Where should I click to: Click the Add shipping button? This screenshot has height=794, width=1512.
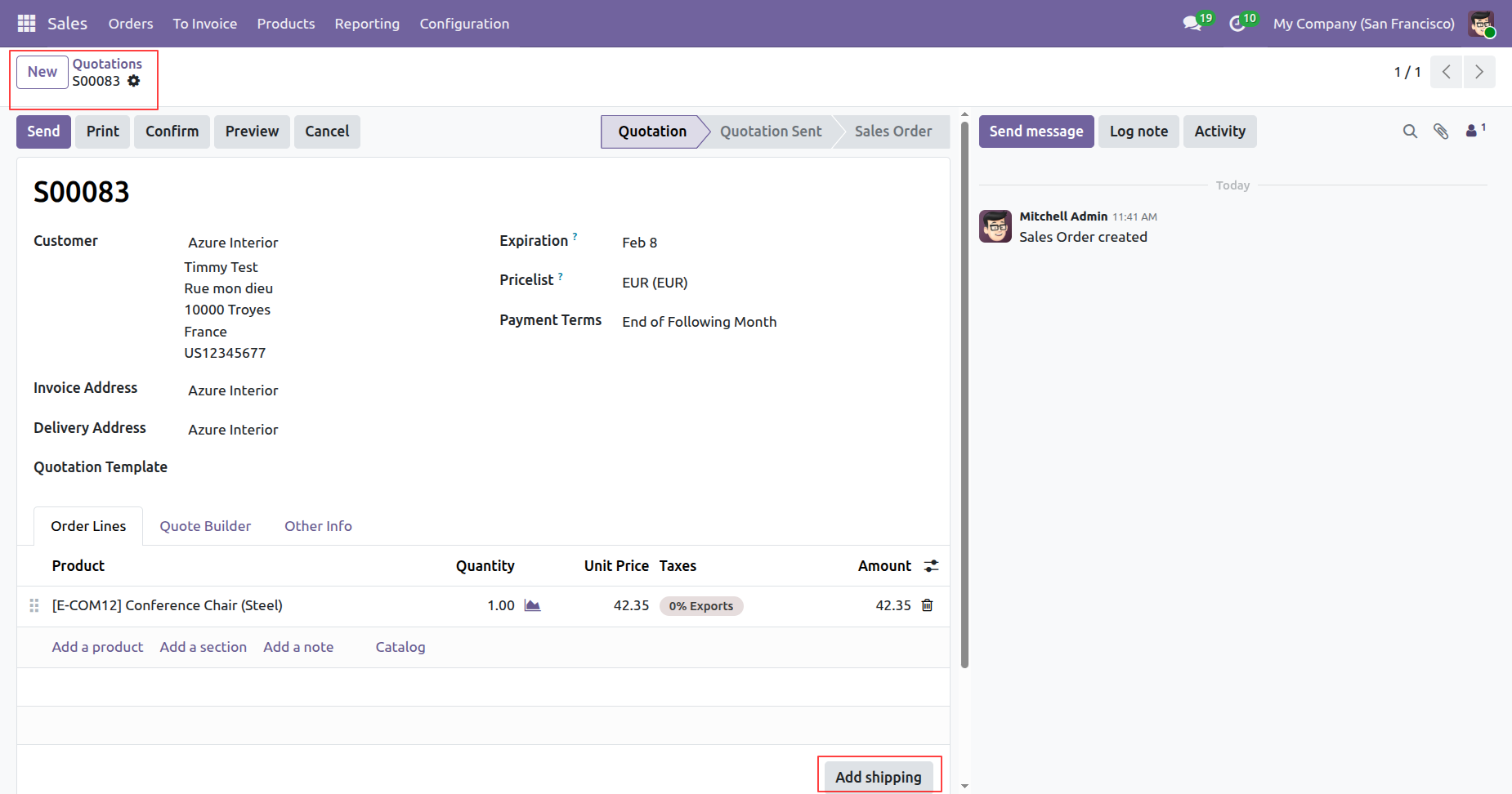click(x=878, y=777)
